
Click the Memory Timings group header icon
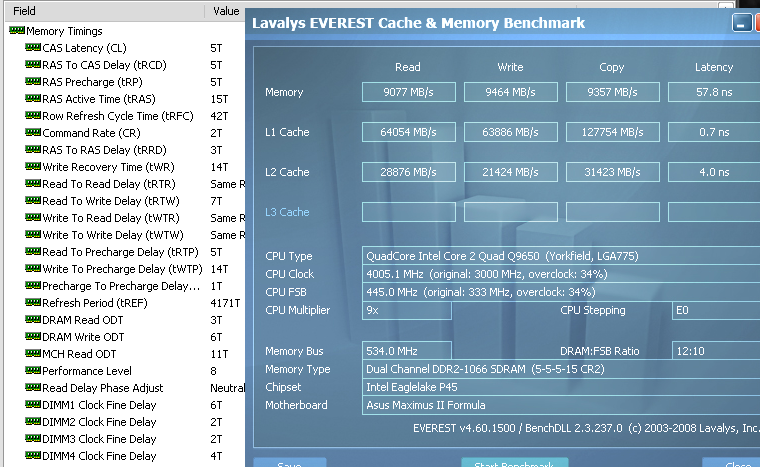(17, 31)
